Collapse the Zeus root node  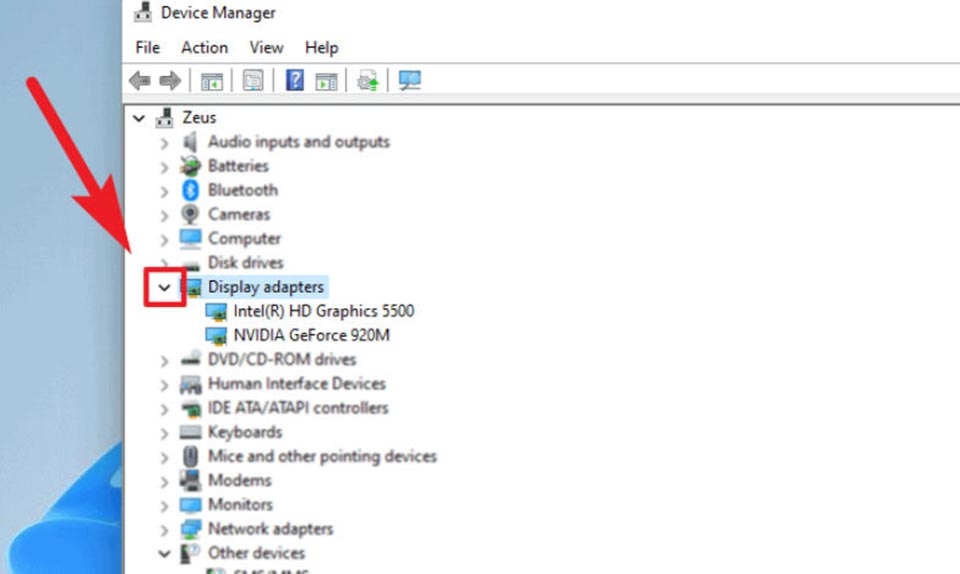(x=139, y=118)
